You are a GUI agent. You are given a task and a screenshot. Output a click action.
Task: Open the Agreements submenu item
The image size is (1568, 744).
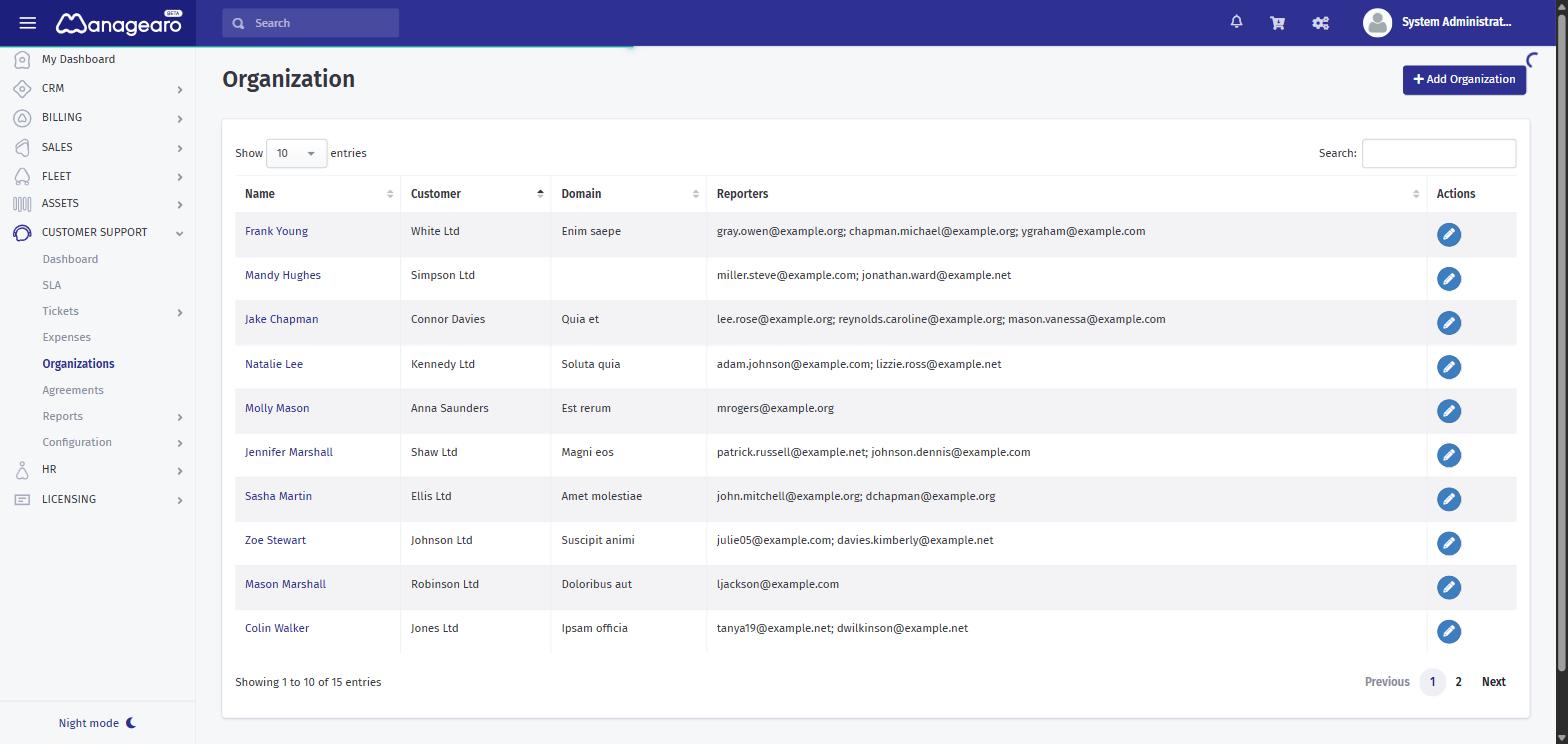point(73,390)
